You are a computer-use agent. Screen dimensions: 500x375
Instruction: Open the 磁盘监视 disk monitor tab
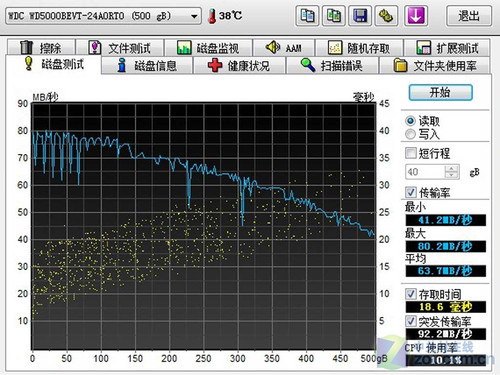point(208,48)
